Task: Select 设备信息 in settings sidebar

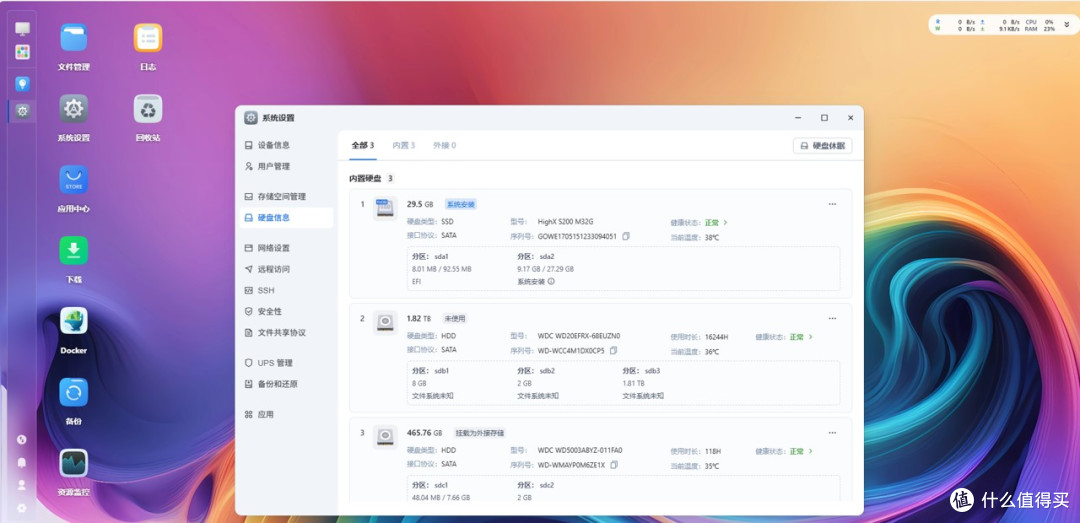Action: [x=286, y=145]
